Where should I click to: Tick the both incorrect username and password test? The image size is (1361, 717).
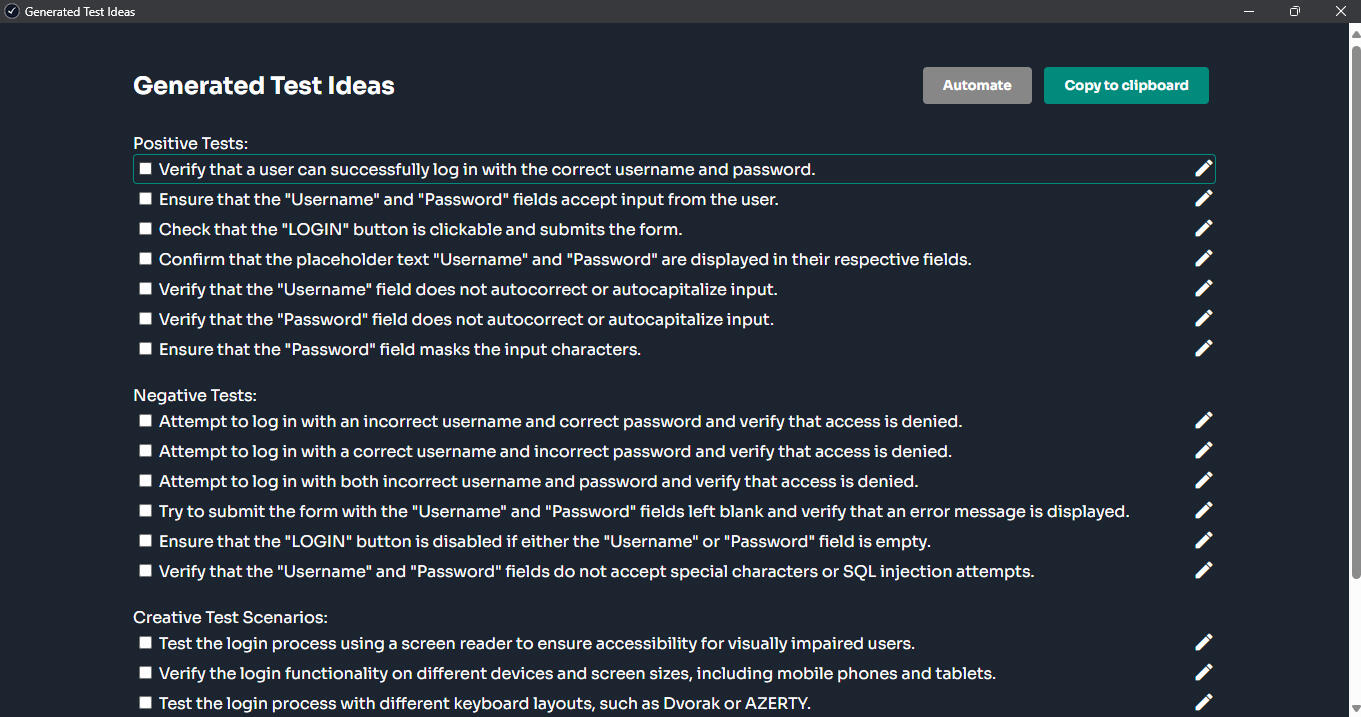(146, 481)
